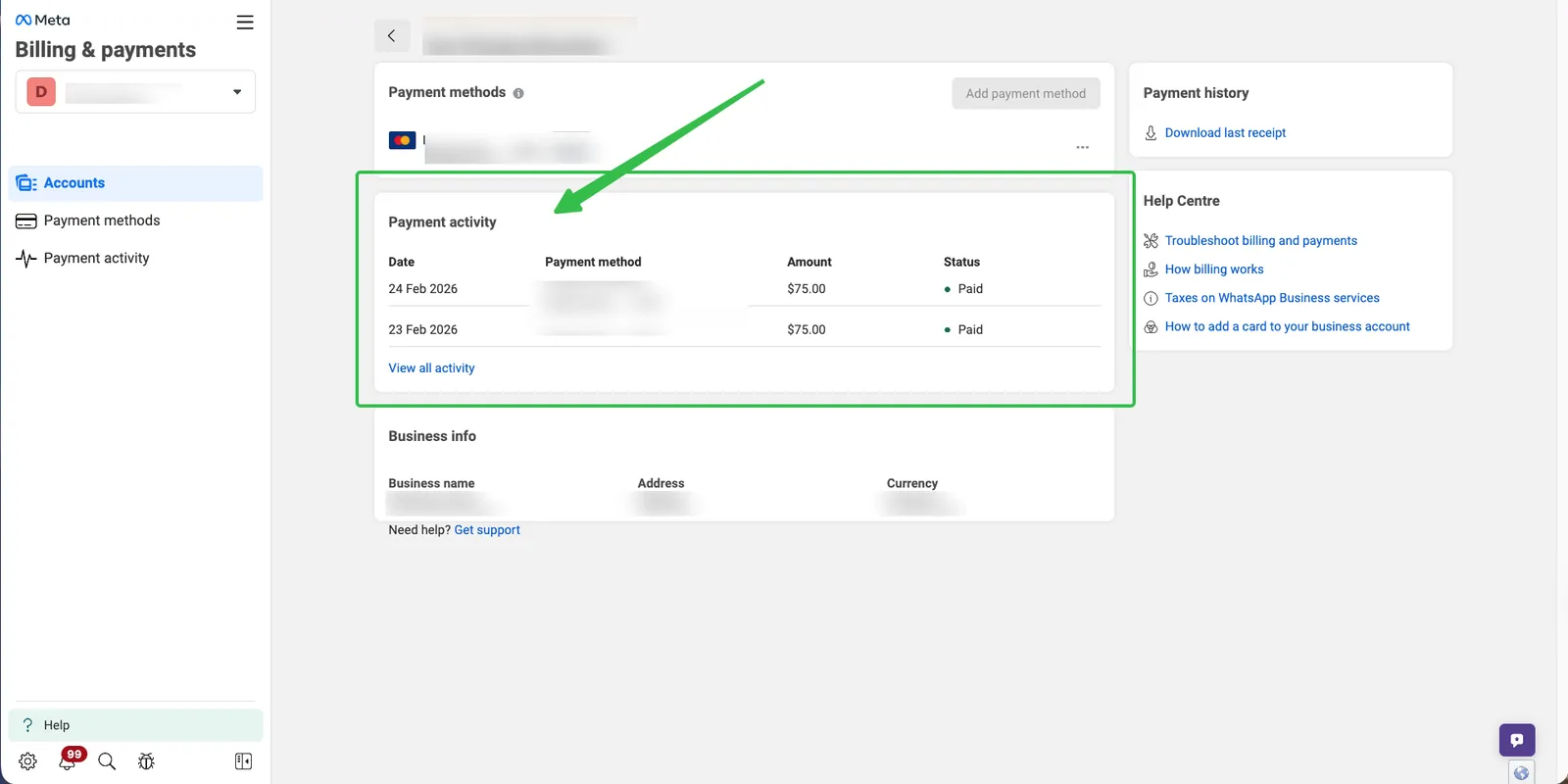Screen dimensions: 1568x784
Task: Open Troubleshoot billing and payments article
Action: (x=1260, y=241)
